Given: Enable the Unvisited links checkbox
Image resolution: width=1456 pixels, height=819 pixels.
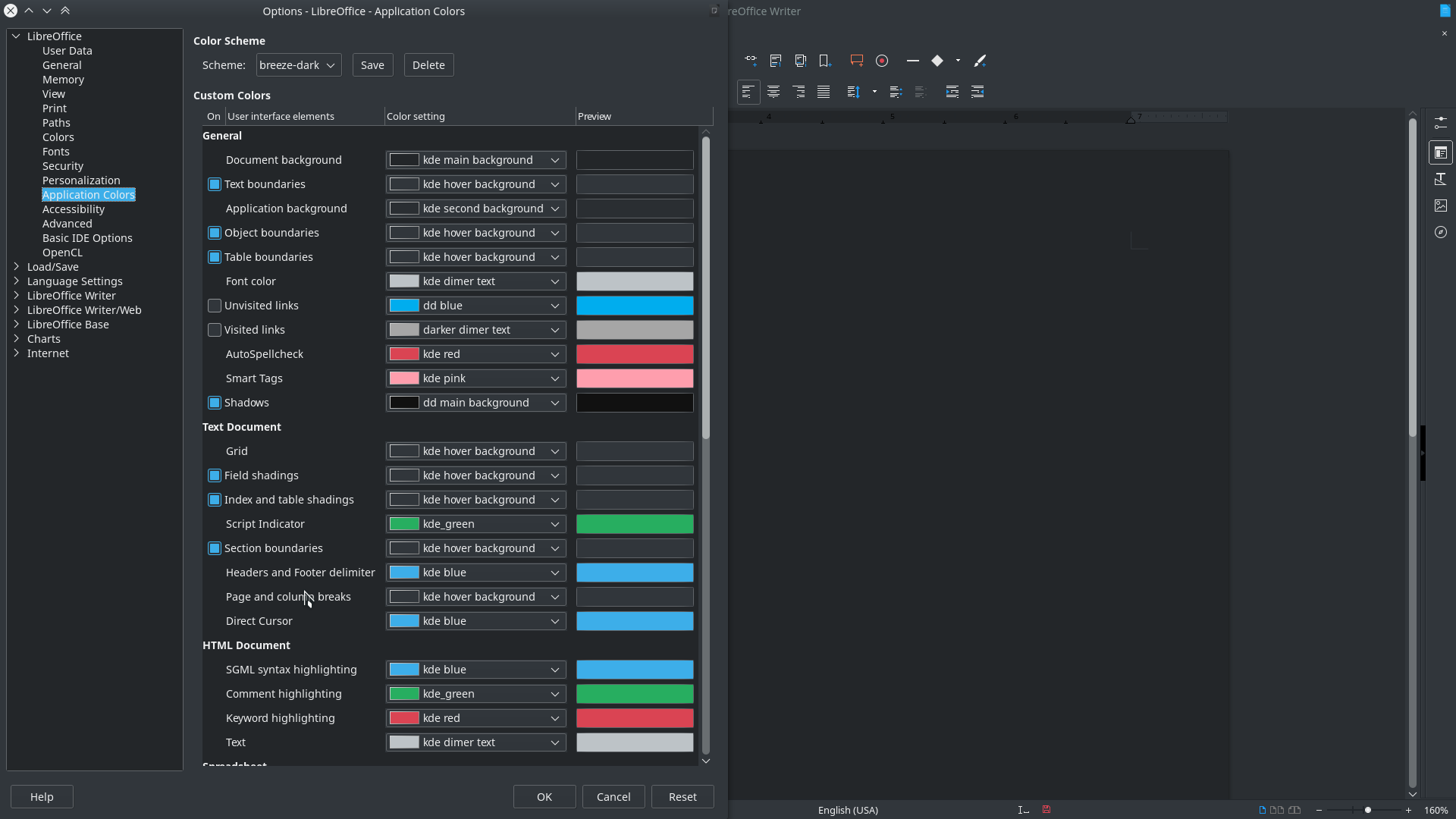Looking at the screenshot, I should pos(215,306).
